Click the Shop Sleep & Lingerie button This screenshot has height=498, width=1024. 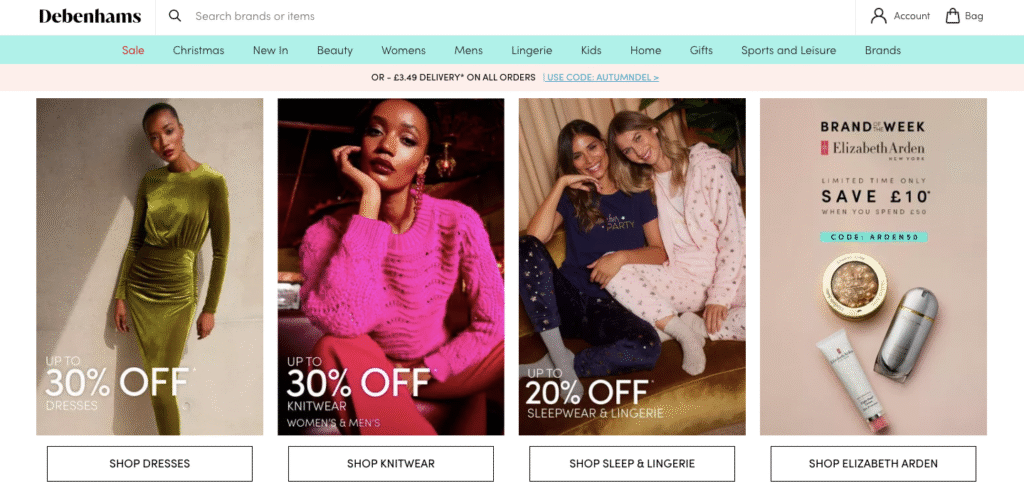pos(632,464)
